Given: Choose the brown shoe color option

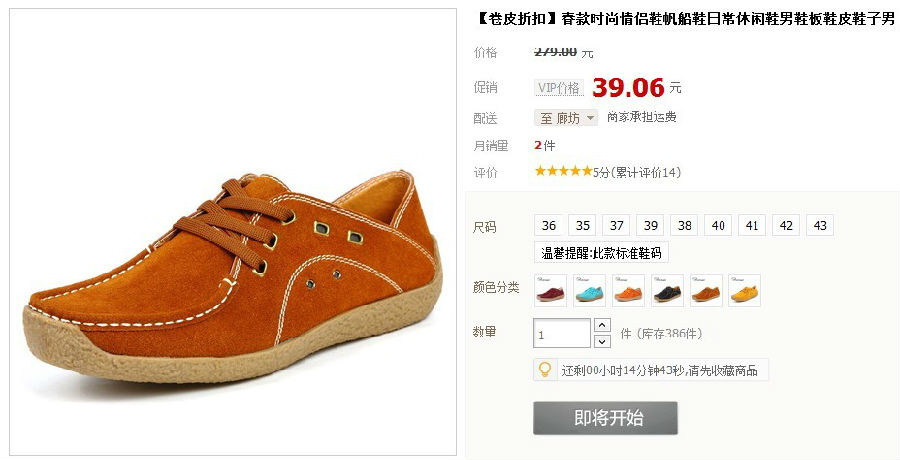Looking at the screenshot, I should tap(705, 290).
